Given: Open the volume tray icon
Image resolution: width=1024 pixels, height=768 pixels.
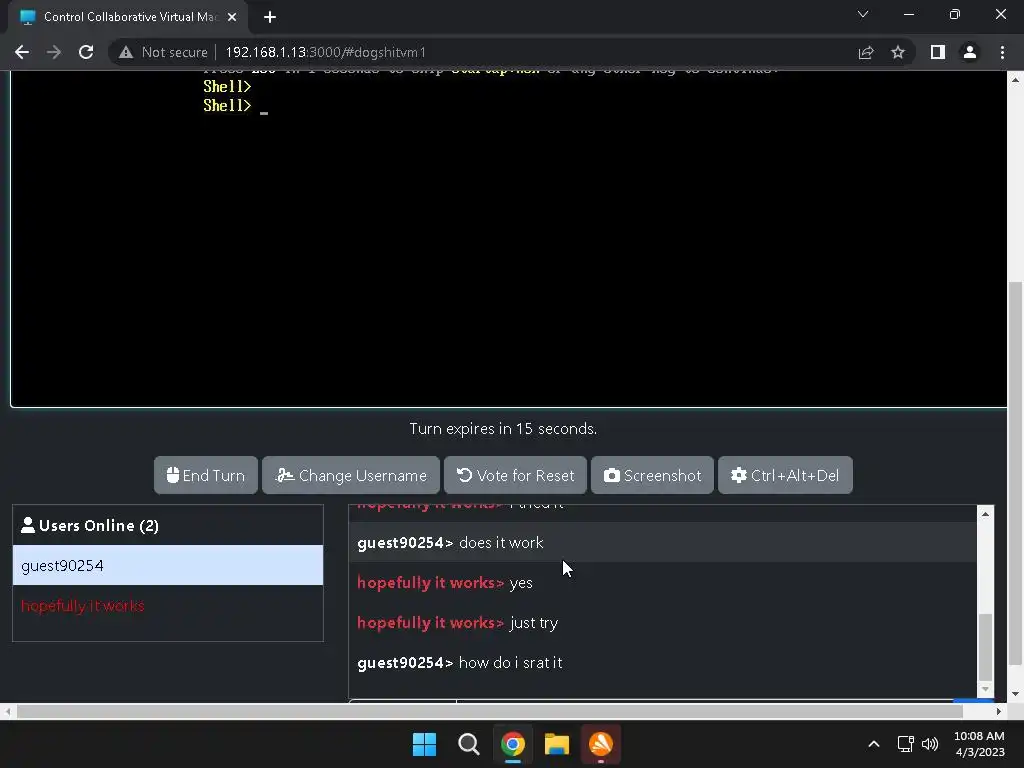Looking at the screenshot, I should tap(930, 744).
